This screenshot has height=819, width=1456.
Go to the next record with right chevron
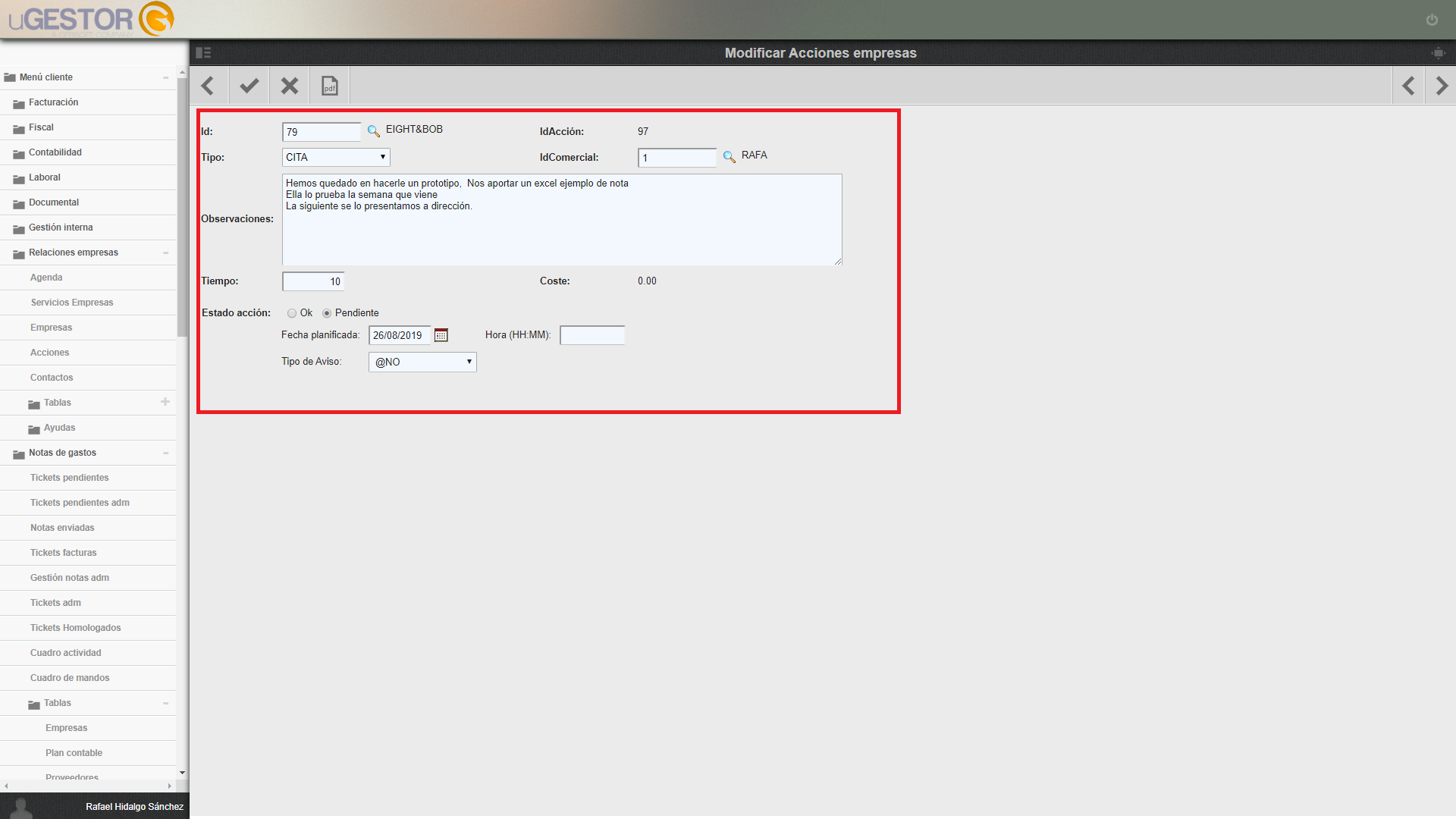click(1442, 86)
